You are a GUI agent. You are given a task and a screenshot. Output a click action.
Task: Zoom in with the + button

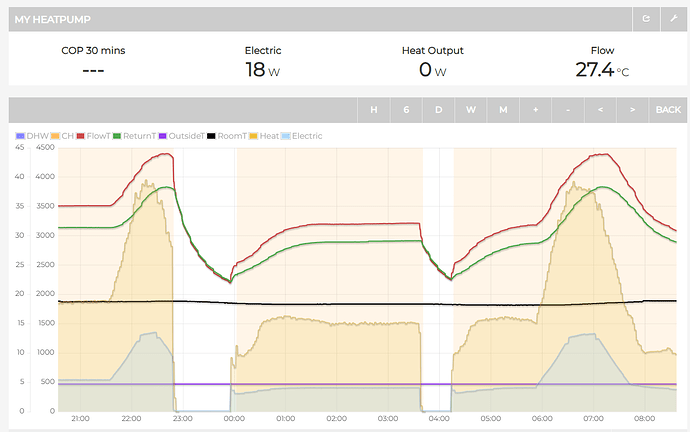click(x=536, y=110)
